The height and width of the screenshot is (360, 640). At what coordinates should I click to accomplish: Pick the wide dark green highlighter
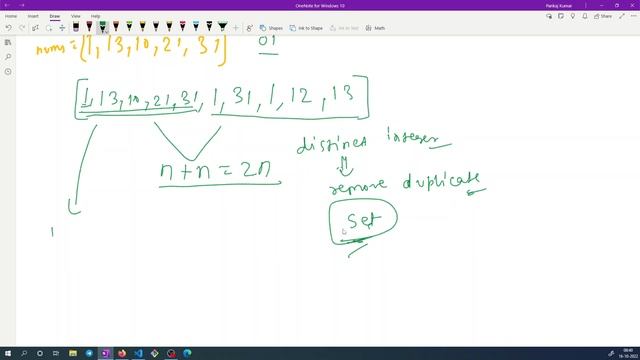(222, 27)
